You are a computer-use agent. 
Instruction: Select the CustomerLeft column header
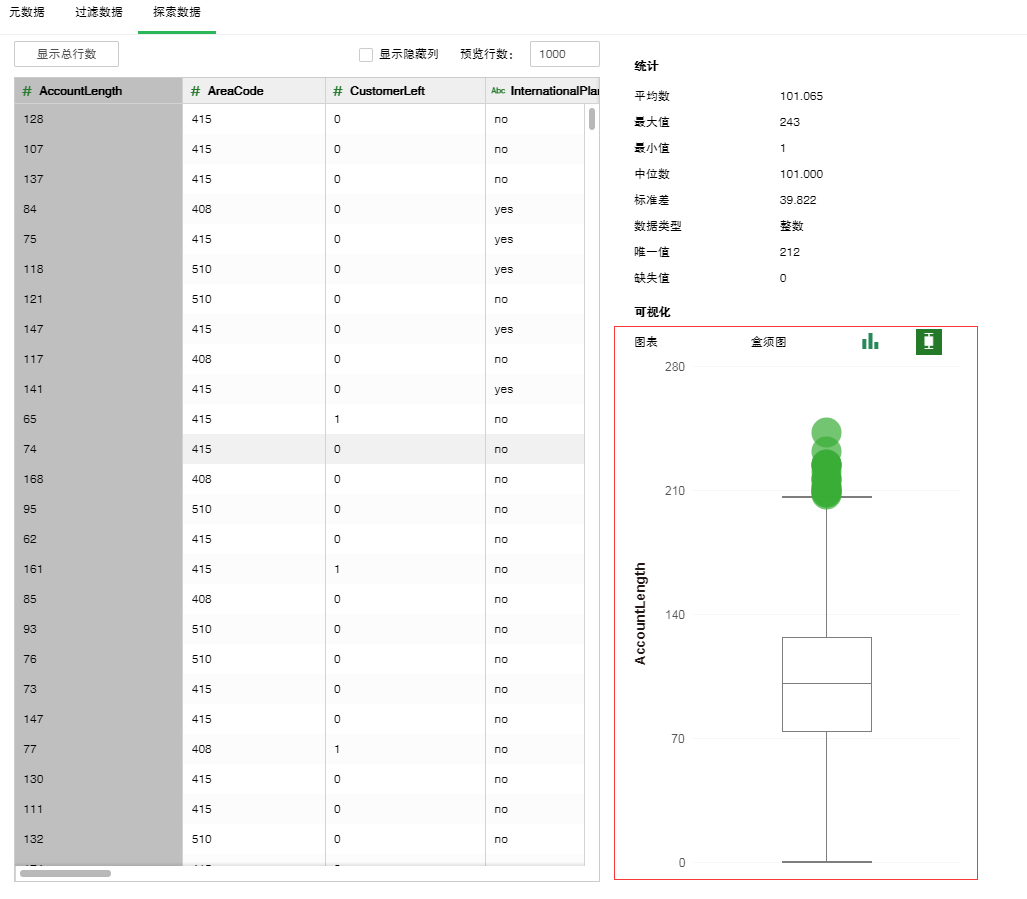pyautogui.click(x=387, y=91)
